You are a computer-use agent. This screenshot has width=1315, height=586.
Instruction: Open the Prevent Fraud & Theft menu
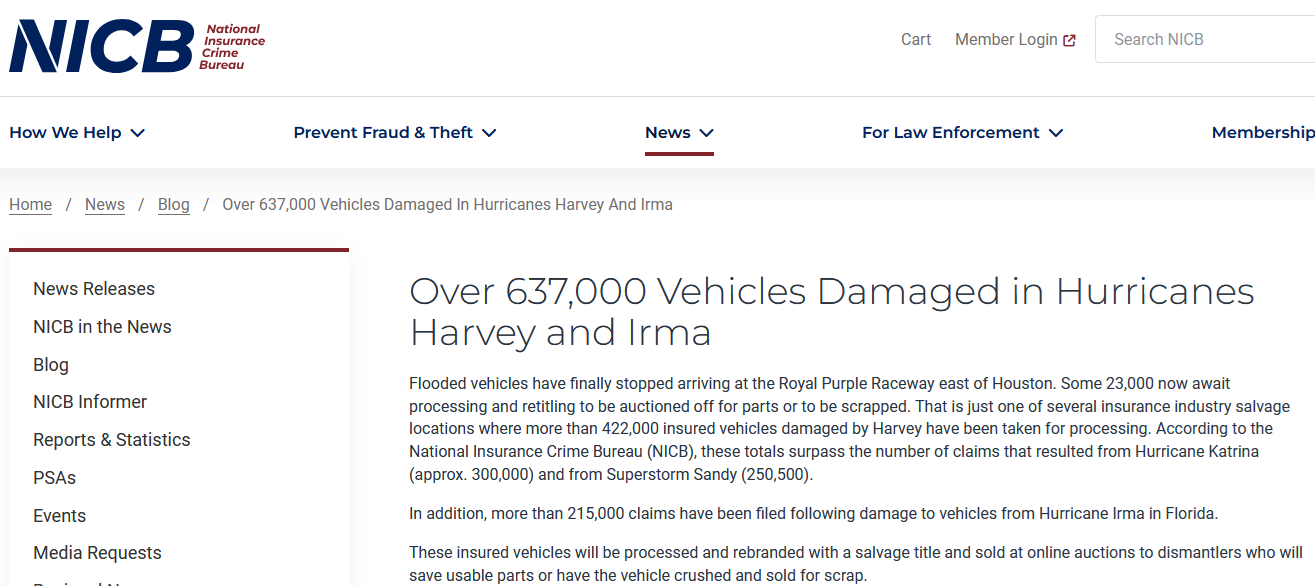click(x=395, y=133)
